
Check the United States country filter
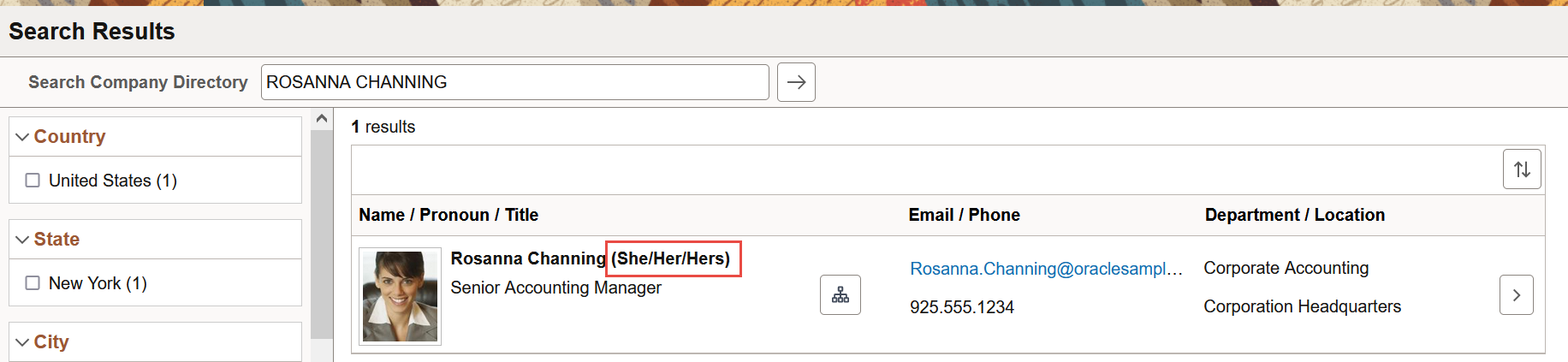click(x=33, y=181)
